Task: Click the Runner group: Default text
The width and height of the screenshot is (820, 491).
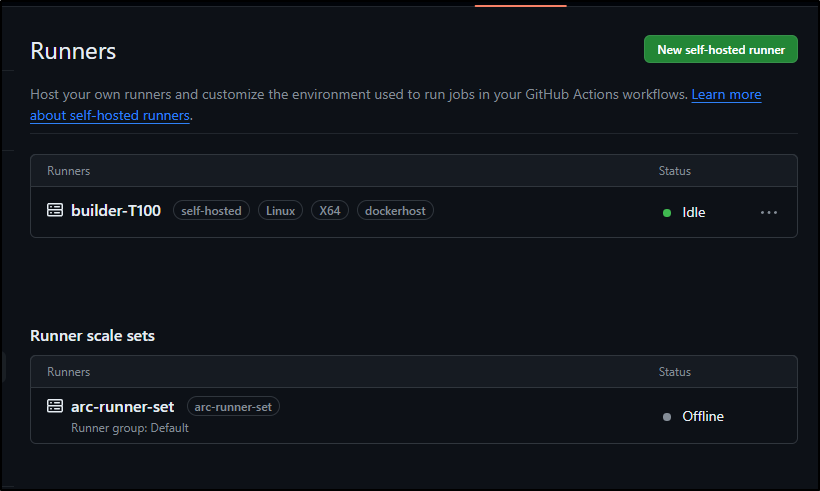Action: (x=130, y=428)
